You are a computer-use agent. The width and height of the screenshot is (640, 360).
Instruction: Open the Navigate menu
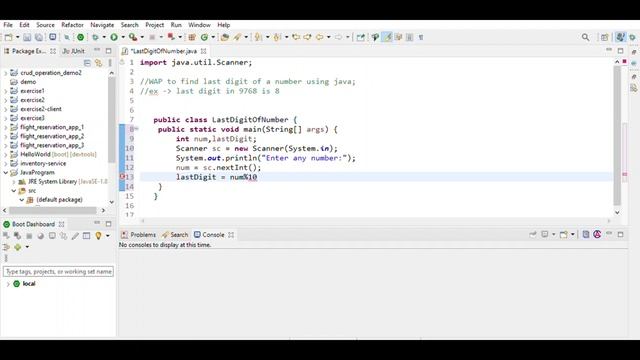[102, 25]
